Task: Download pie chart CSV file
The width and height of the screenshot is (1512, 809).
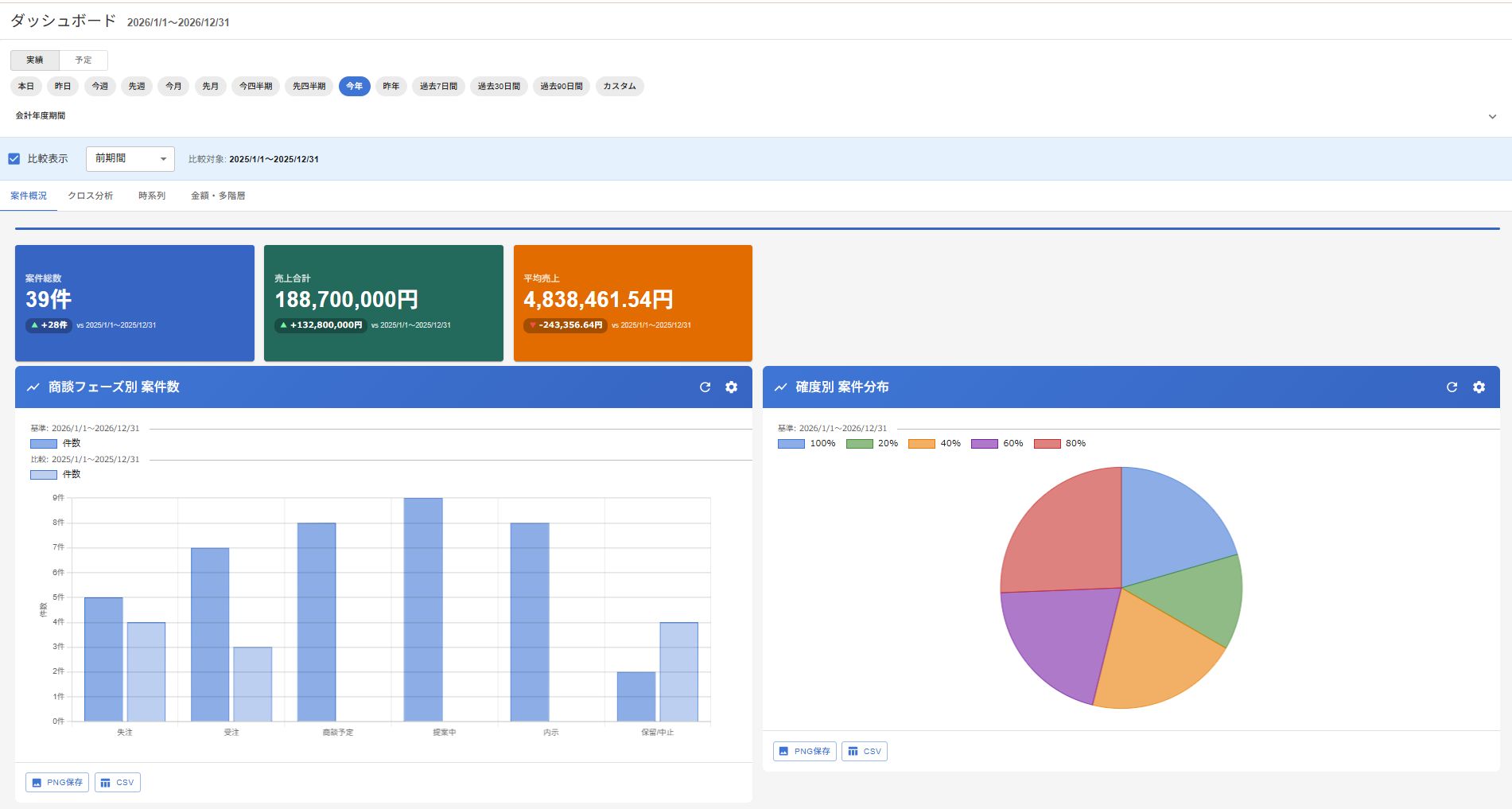Action: coord(865,751)
